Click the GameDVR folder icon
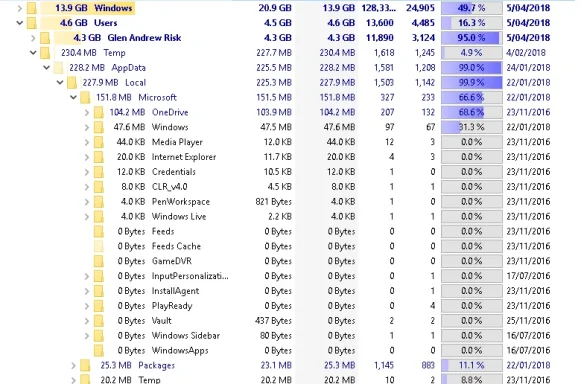Screen dimensions: 581x384 pyautogui.click(x=99, y=261)
